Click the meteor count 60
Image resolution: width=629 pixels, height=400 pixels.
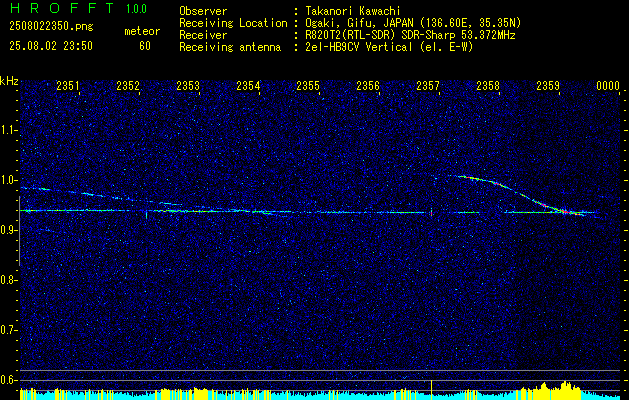click(x=145, y=46)
